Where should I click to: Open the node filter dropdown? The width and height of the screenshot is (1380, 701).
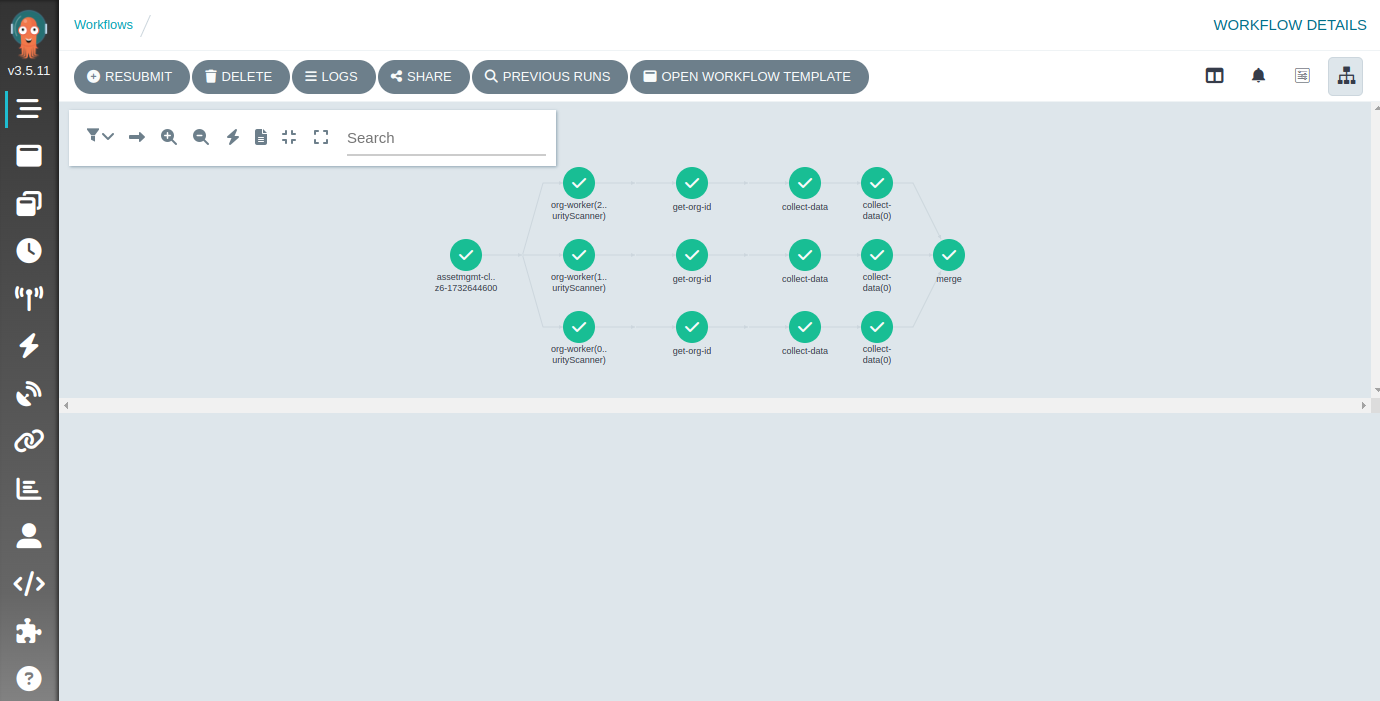click(100, 136)
